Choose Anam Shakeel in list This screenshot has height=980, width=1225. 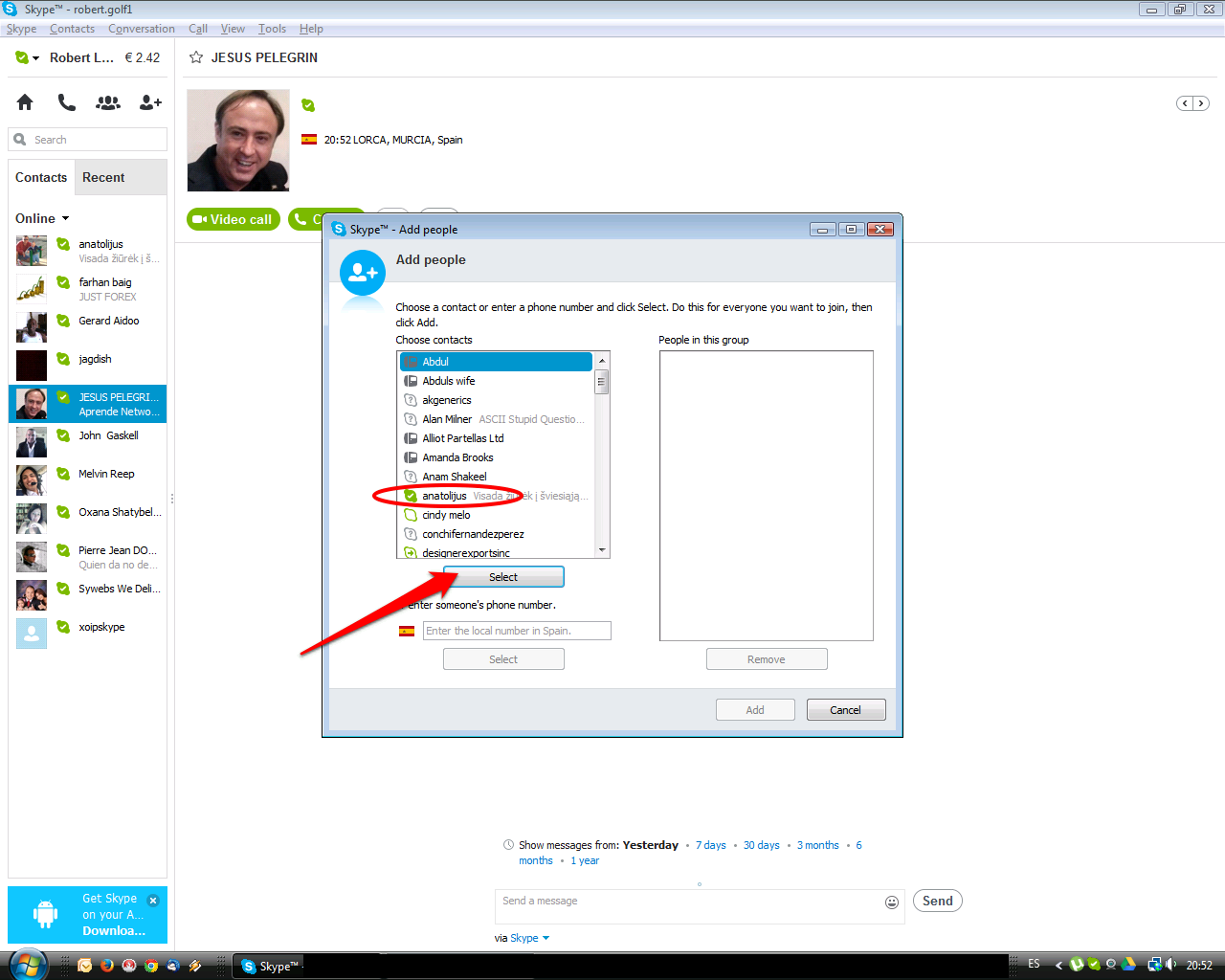click(x=496, y=477)
